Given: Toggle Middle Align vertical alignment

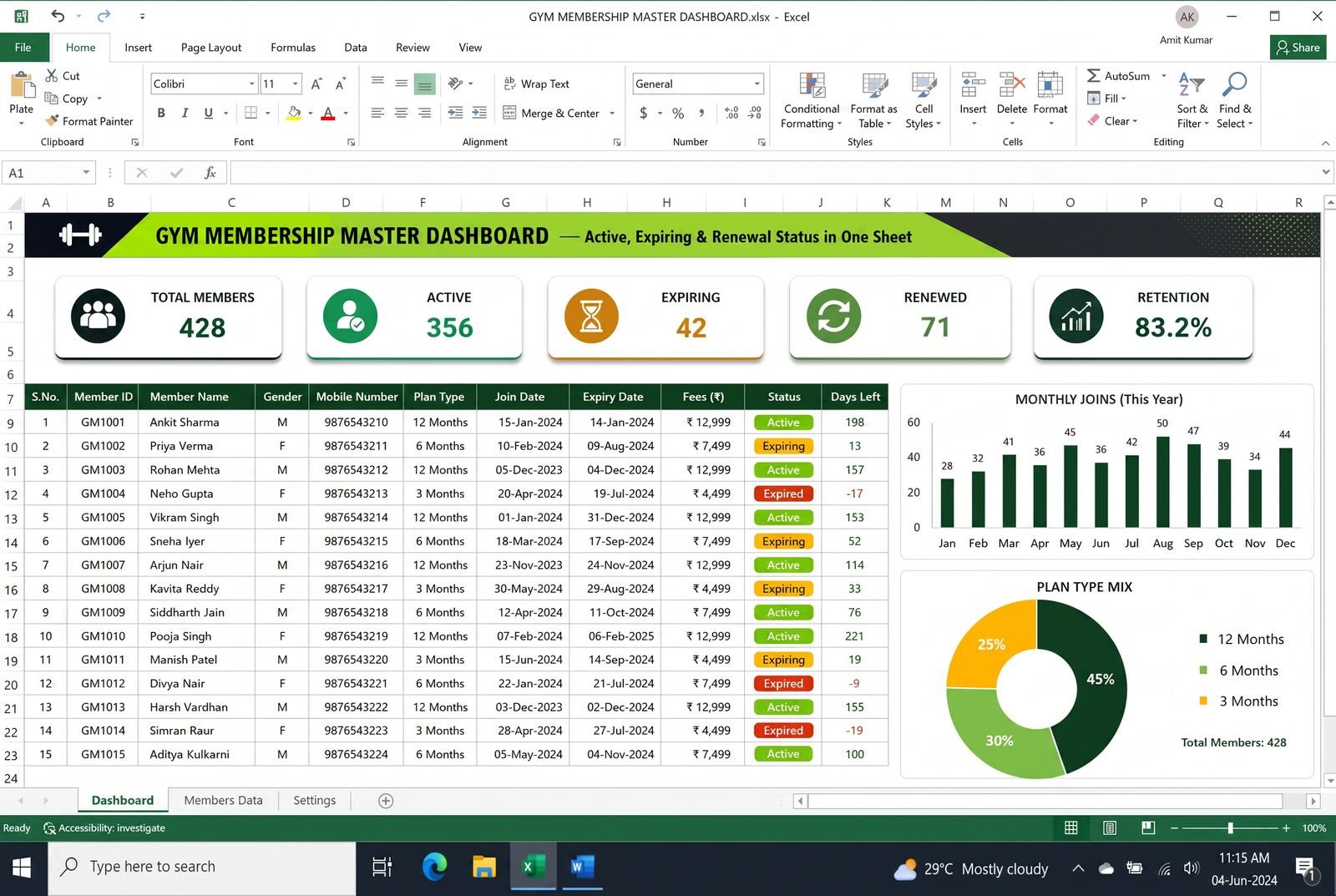Looking at the screenshot, I should click(x=402, y=84).
